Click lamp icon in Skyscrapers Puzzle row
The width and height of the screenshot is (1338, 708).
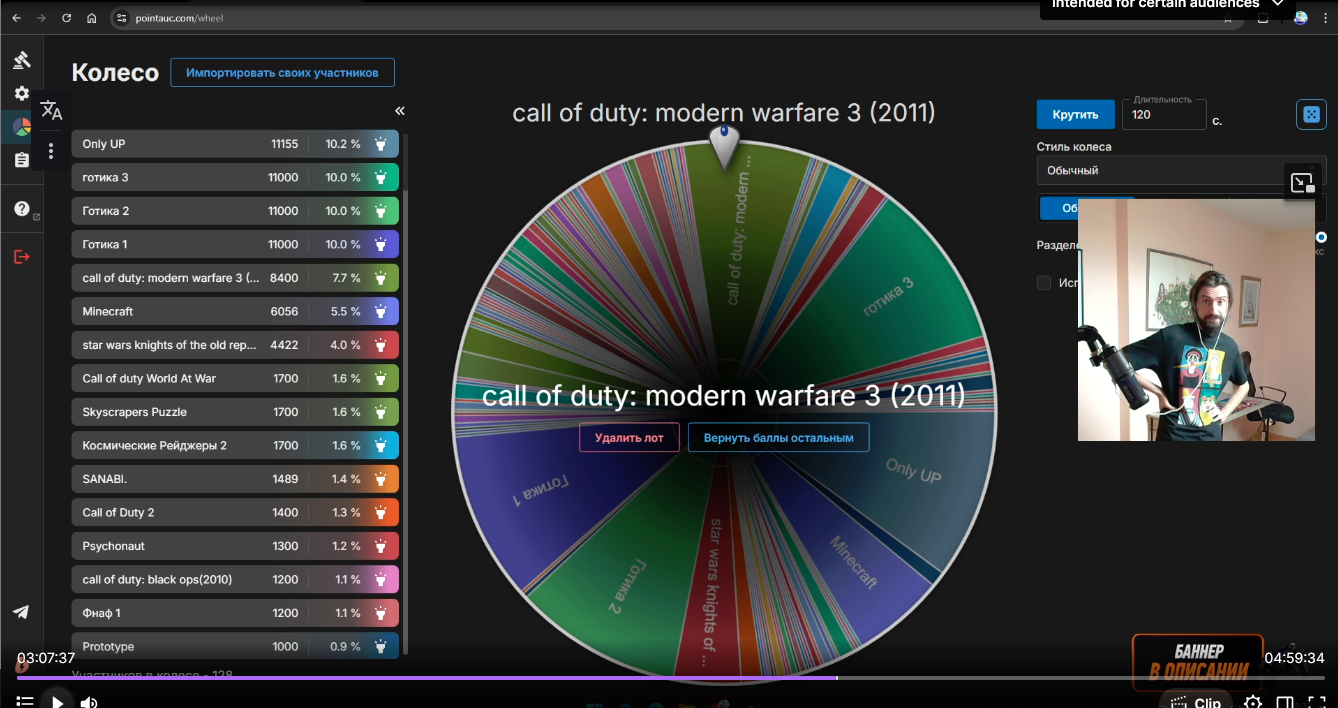pyautogui.click(x=381, y=412)
